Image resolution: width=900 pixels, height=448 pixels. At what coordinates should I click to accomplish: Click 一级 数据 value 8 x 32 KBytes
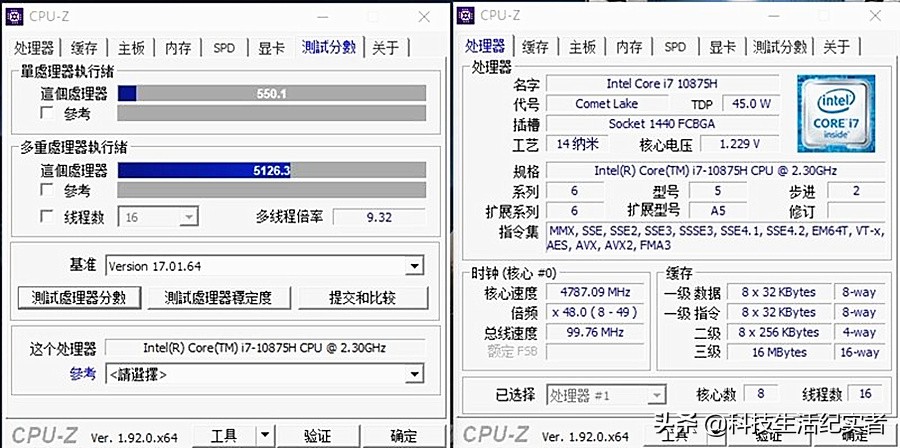coord(779,293)
